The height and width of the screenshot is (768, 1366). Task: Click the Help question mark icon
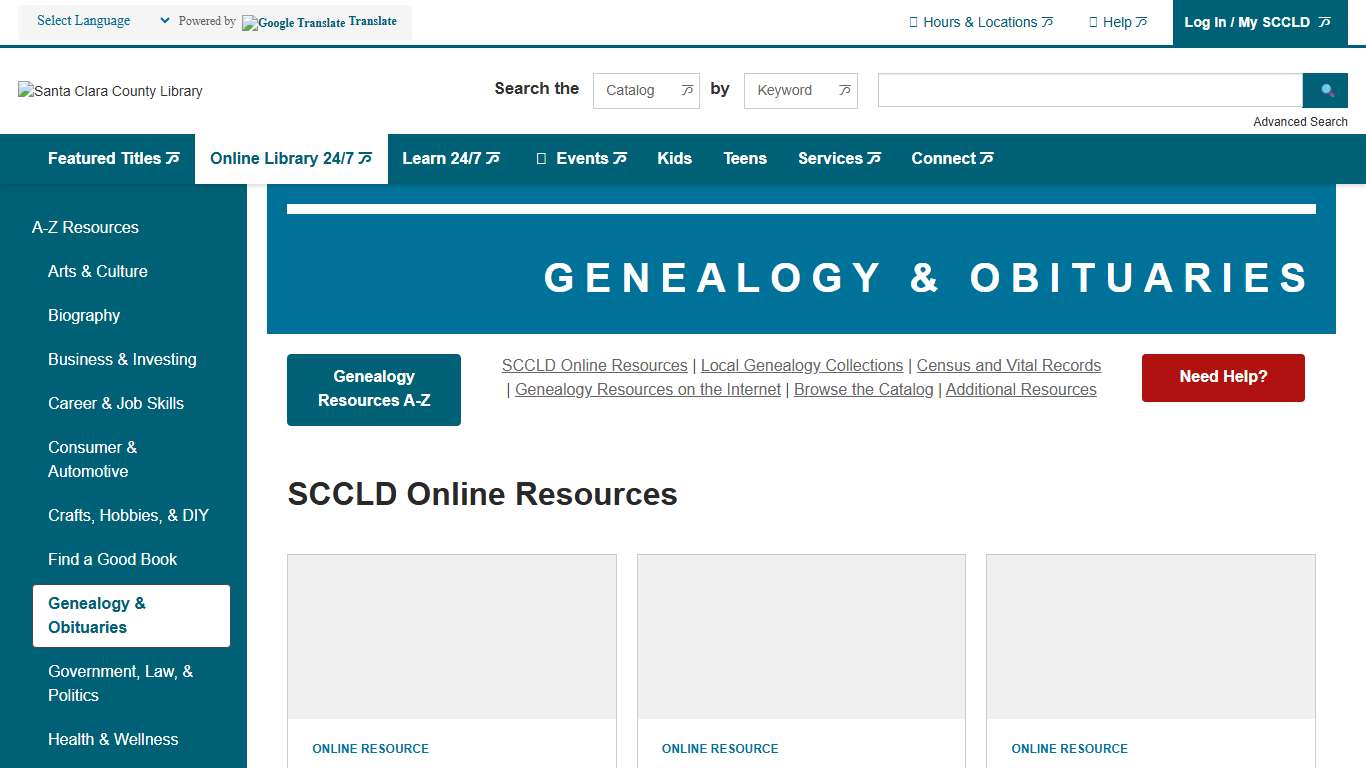pos(1094,20)
